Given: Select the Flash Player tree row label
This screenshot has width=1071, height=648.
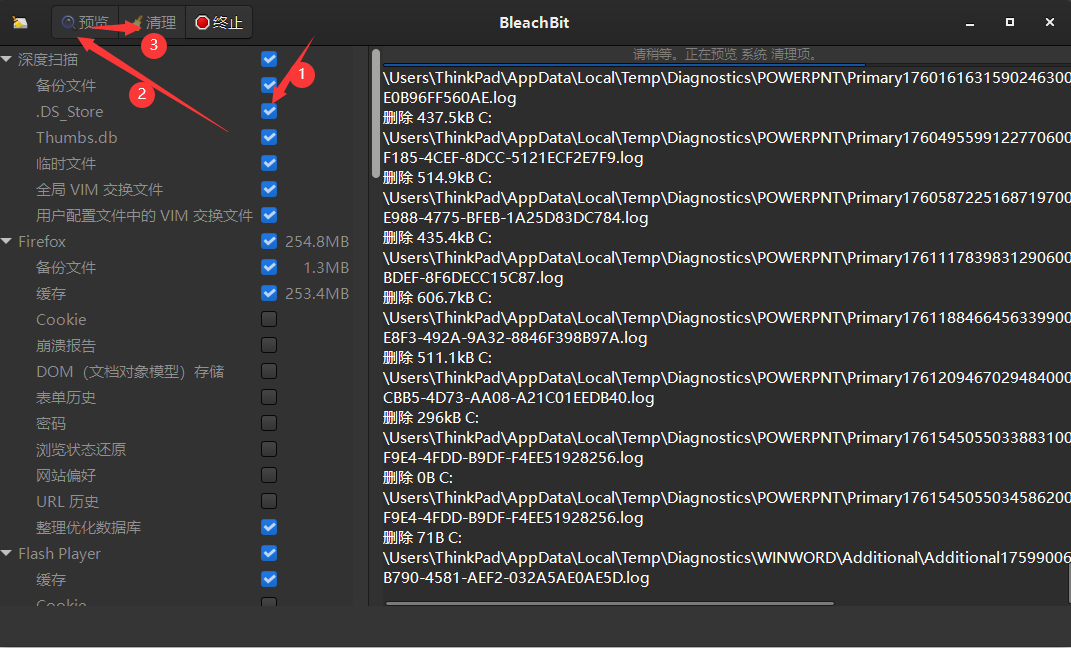Looking at the screenshot, I should 59,554.
